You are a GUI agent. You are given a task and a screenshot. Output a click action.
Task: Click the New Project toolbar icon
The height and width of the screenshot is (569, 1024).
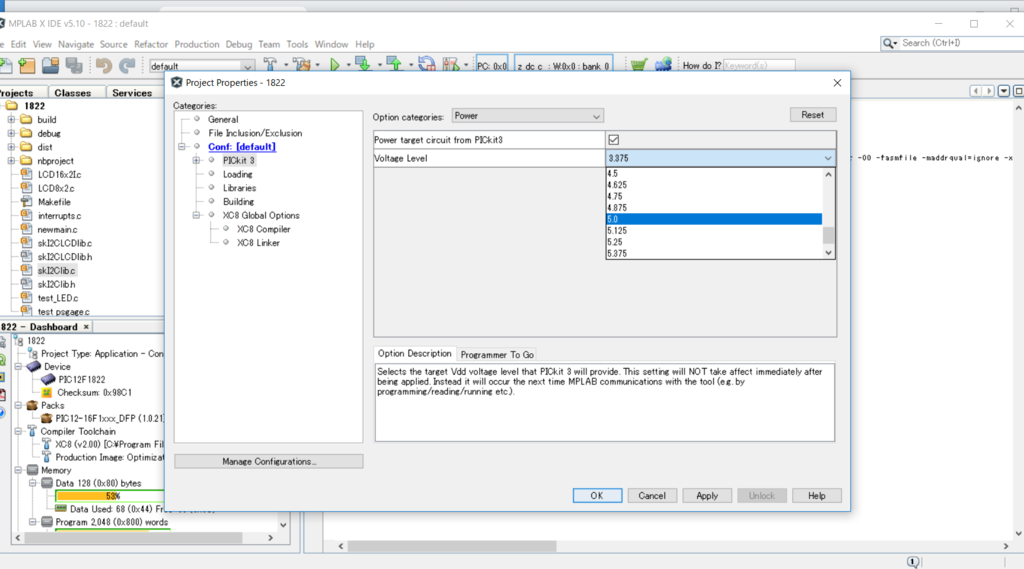pos(27,65)
